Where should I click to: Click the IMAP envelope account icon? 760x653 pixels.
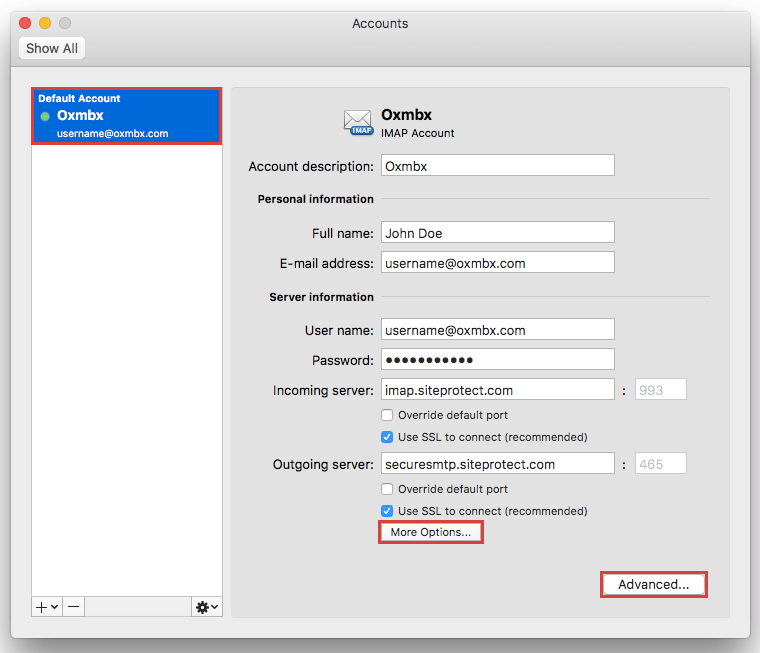[x=358, y=123]
